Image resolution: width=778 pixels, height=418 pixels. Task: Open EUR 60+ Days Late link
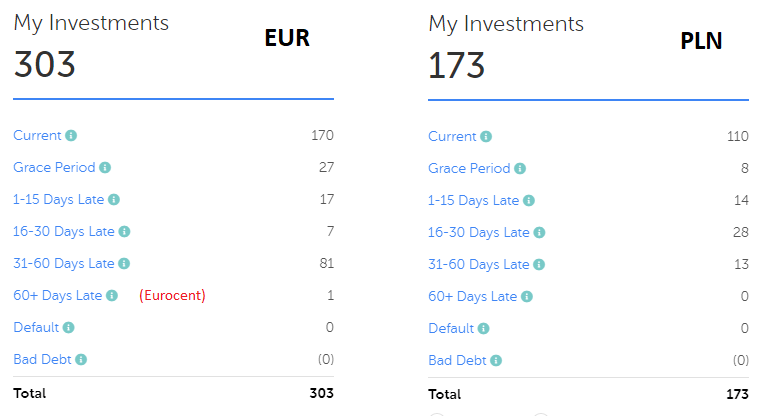(58, 296)
